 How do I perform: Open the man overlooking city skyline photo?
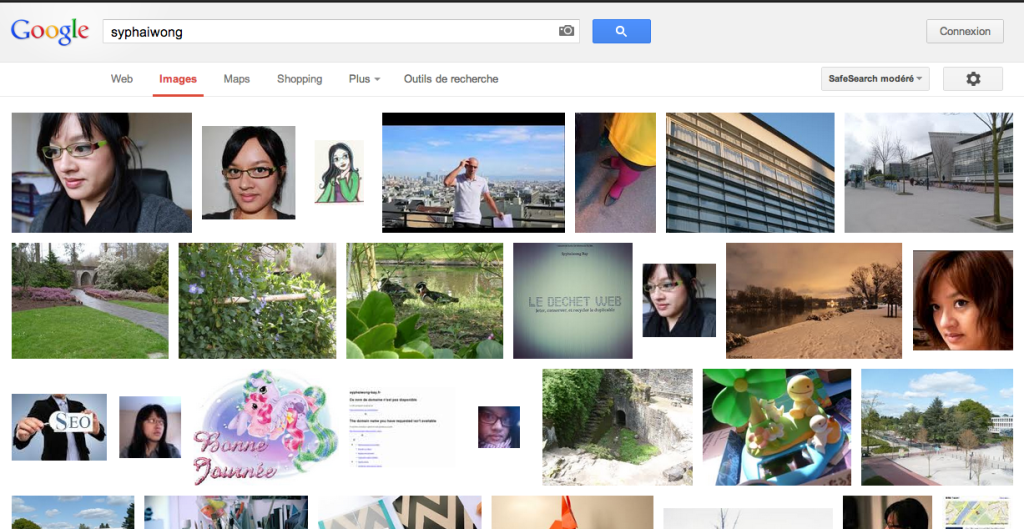[x=473, y=172]
